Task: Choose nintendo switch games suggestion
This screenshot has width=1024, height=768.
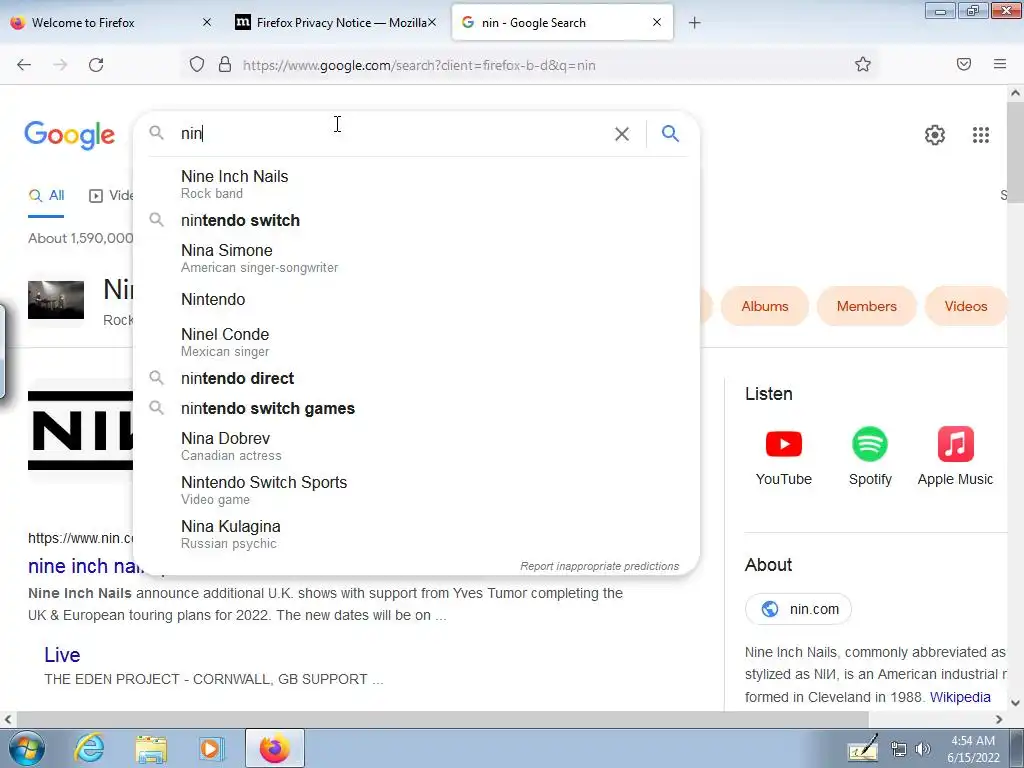Action: coord(417,408)
